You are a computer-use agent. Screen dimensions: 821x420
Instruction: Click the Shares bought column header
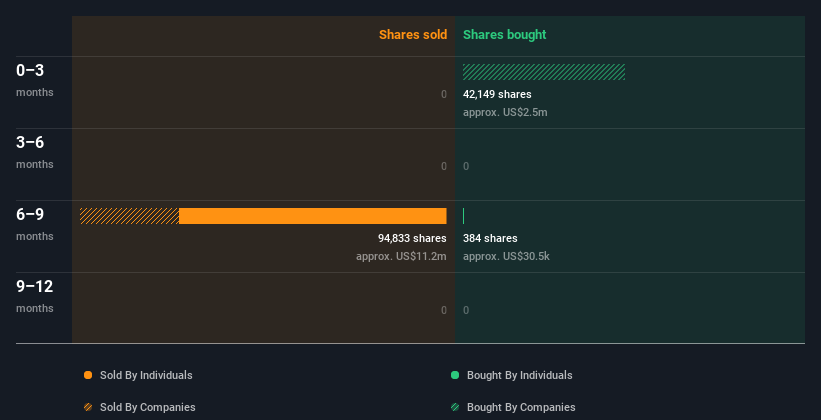tap(505, 35)
